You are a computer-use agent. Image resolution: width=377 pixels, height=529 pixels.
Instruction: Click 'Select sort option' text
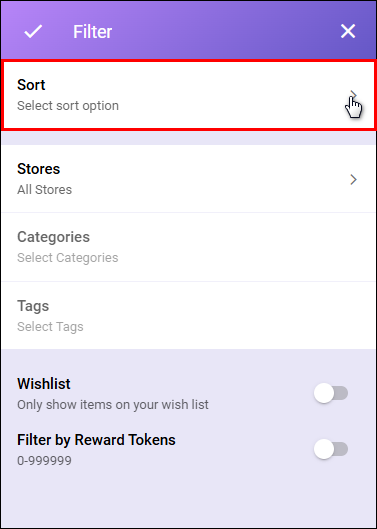coord(68,106)
